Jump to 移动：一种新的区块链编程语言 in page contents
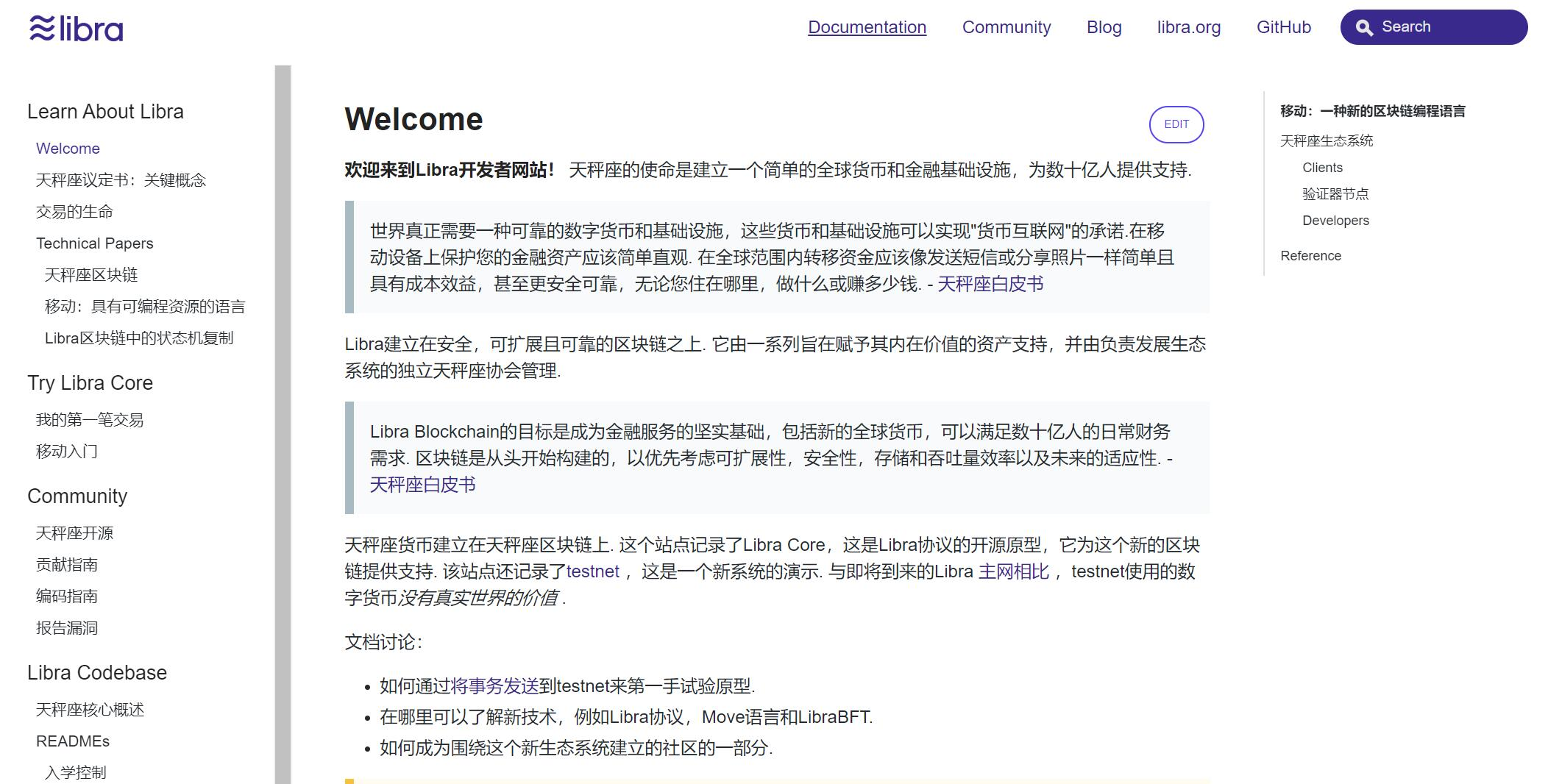This screenshot has height=784, width=1548. 1373,111
